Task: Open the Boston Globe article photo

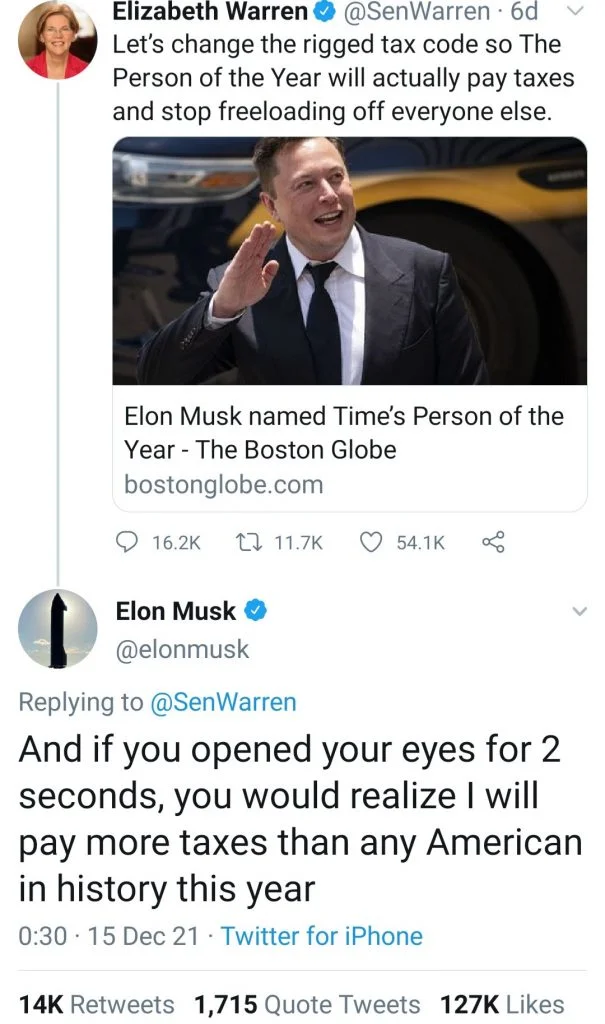Action: pos(350,260)
